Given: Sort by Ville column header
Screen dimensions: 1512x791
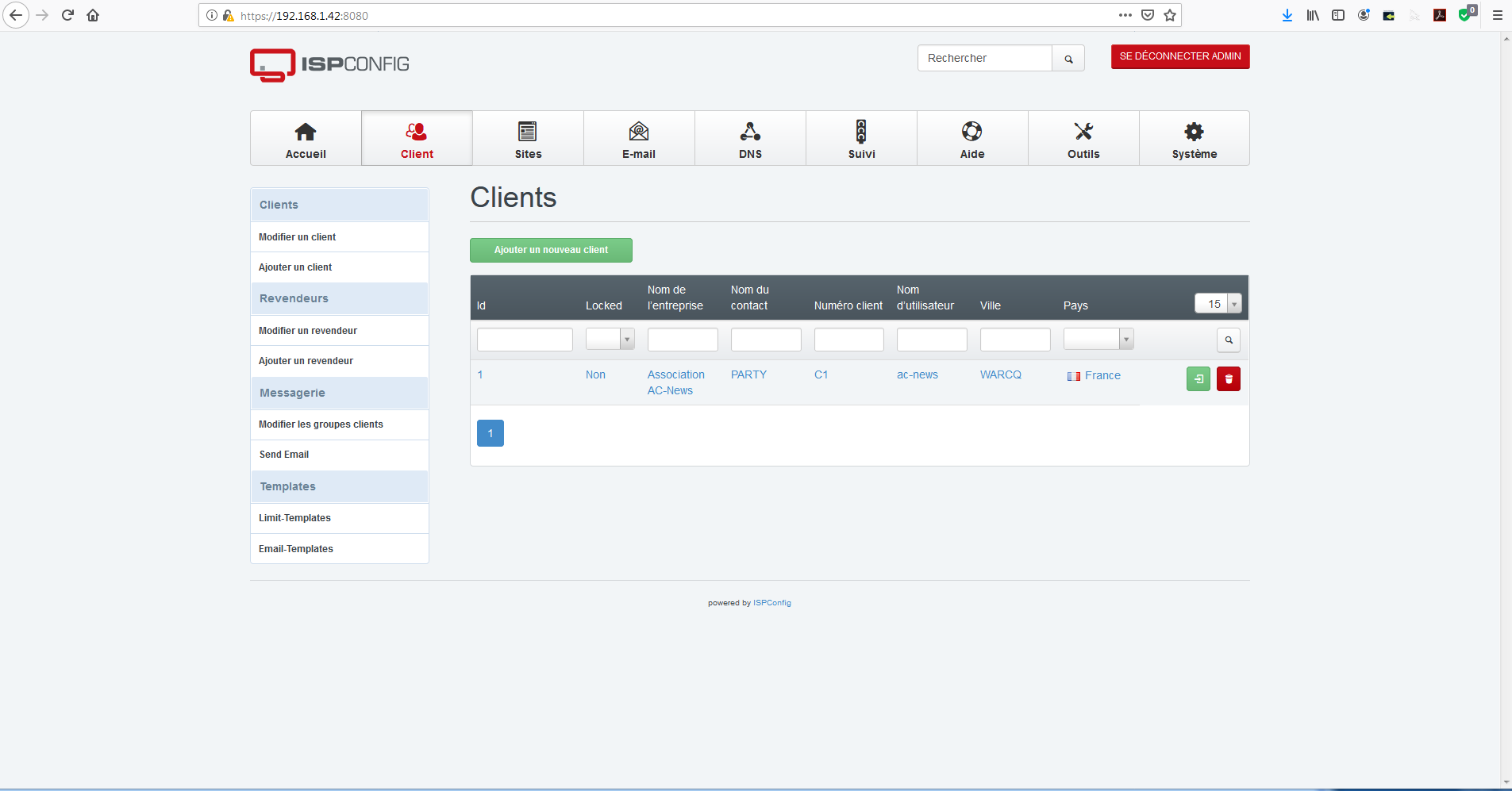Looking at the screenshot, I should point(991,306).
